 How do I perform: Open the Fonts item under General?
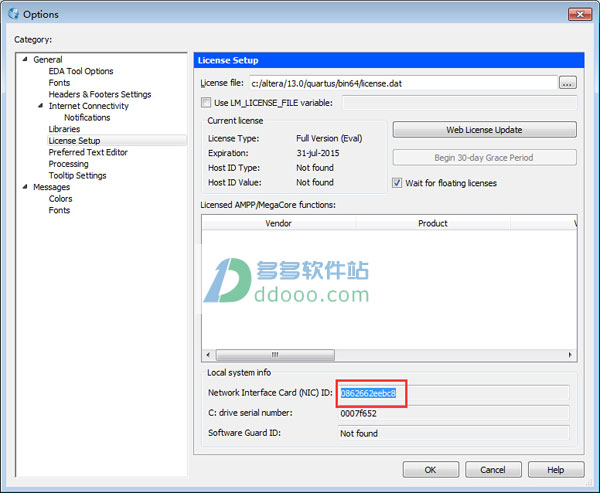pyautogui.click(x=59, y=83)
